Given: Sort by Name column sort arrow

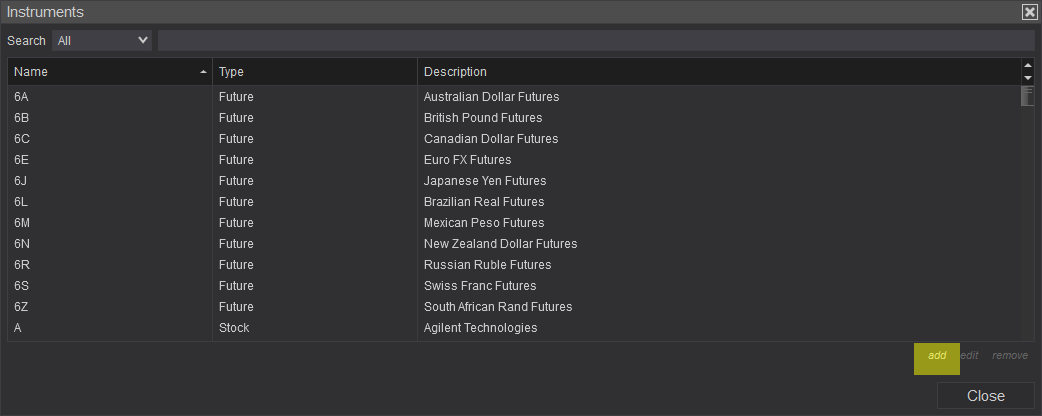Looking at the screenshot, I should click(204, 72).
